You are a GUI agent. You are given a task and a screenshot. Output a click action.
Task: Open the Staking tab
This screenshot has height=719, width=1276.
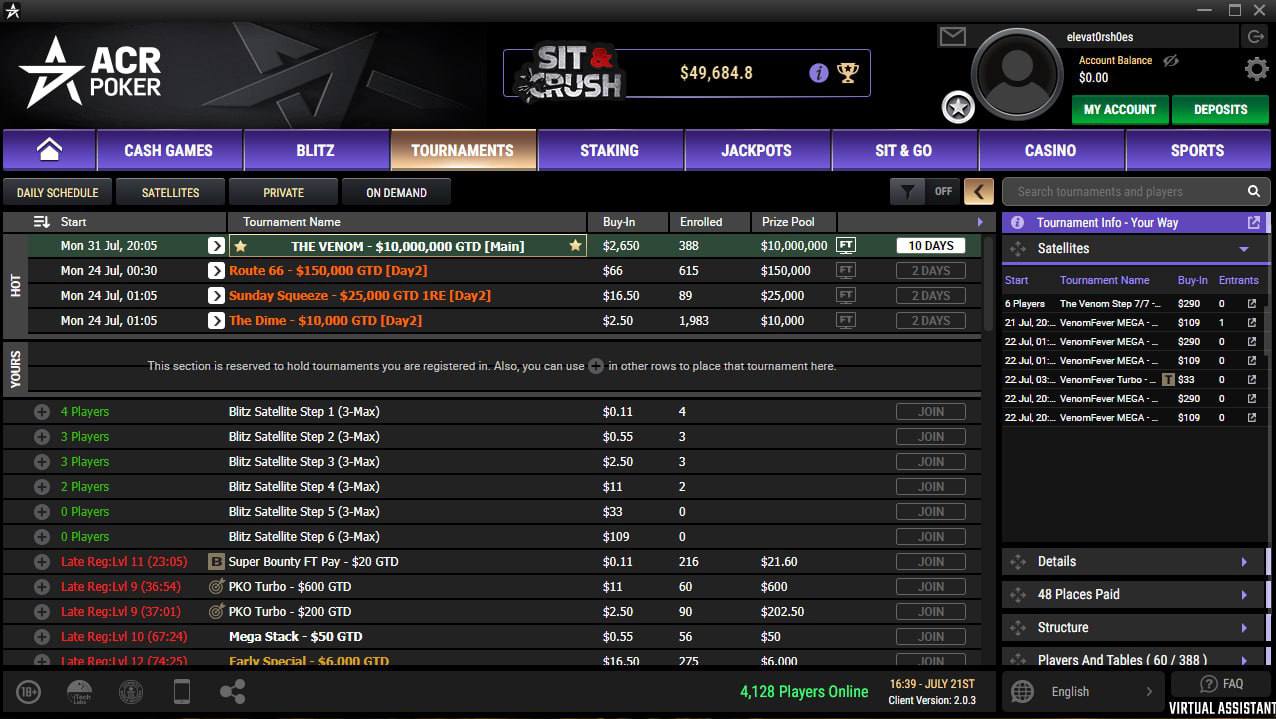coord(609,150)
